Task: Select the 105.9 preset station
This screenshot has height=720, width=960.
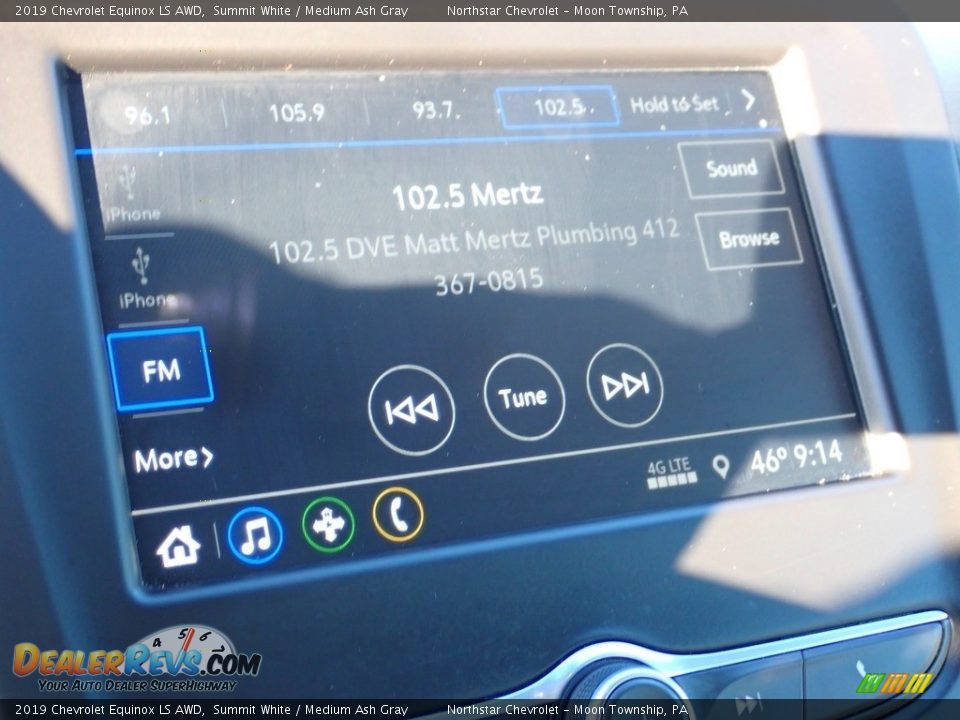Action: pyautogui.click(x=296, y=112)
